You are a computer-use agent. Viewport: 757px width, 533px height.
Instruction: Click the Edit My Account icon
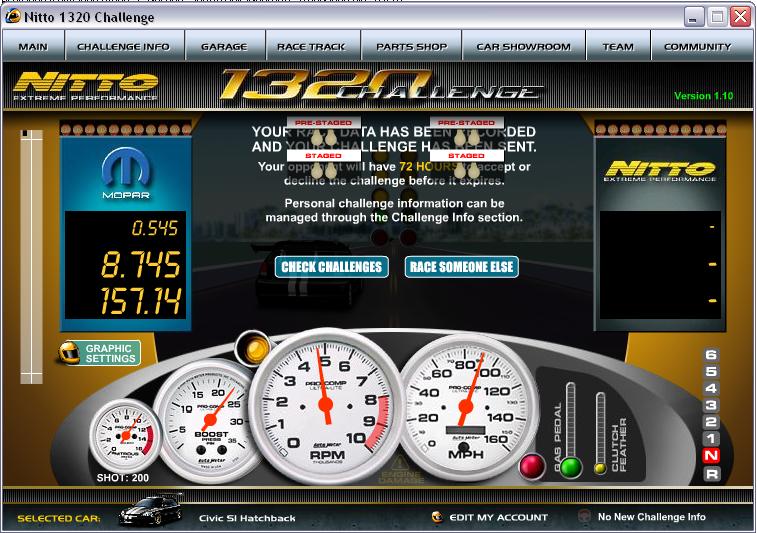pos(437,517)
